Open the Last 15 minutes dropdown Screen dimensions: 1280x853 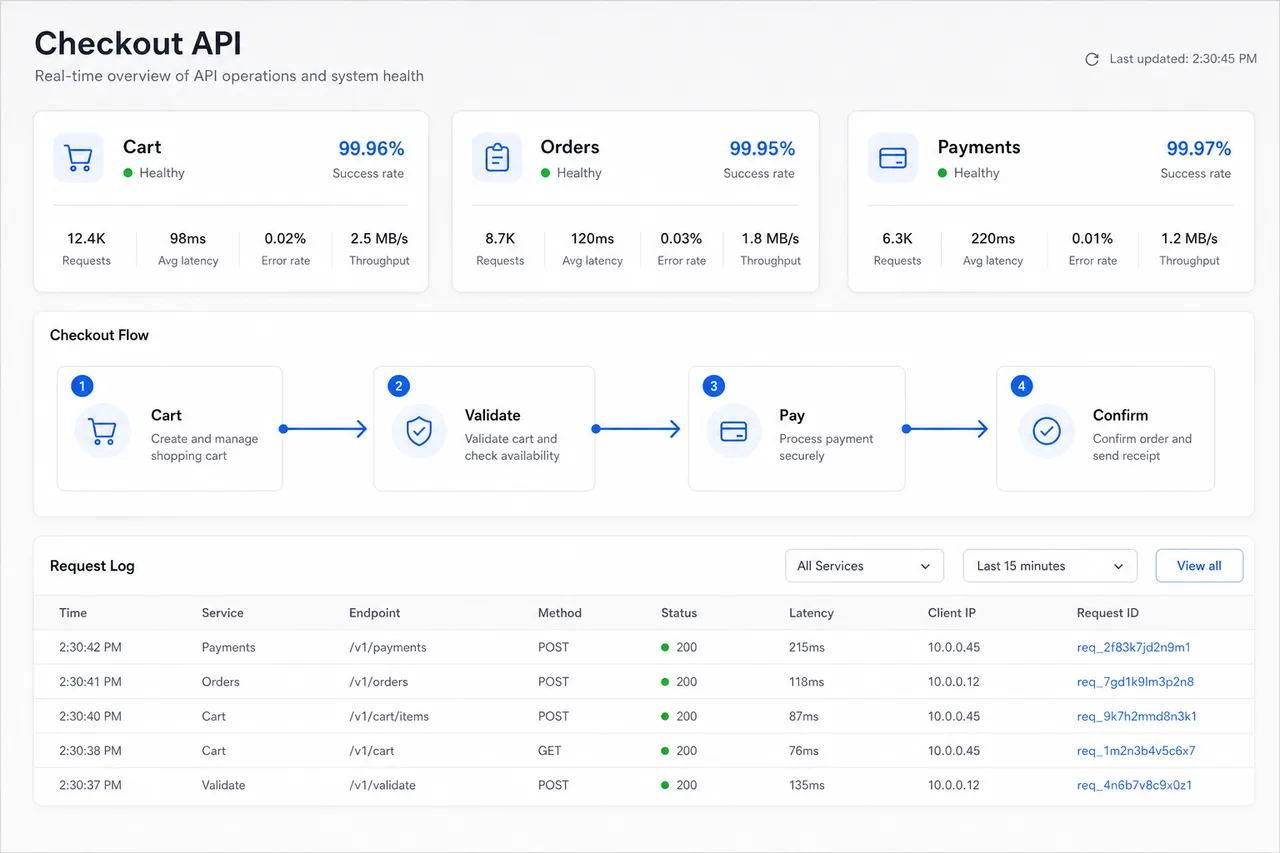point(1050,566)
